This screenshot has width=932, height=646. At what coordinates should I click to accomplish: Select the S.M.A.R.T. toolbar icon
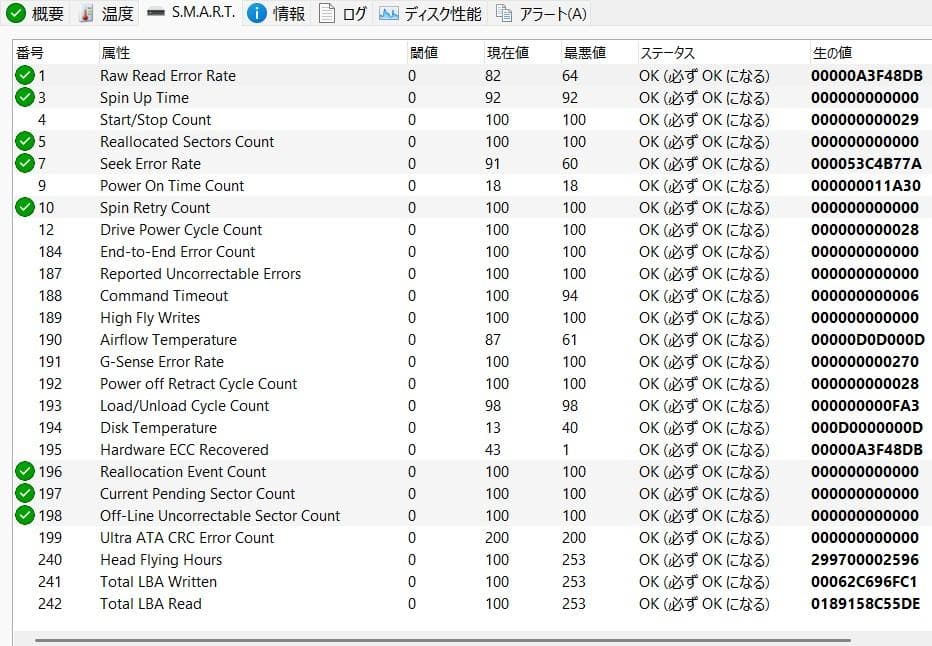click(x=156, y=14)
